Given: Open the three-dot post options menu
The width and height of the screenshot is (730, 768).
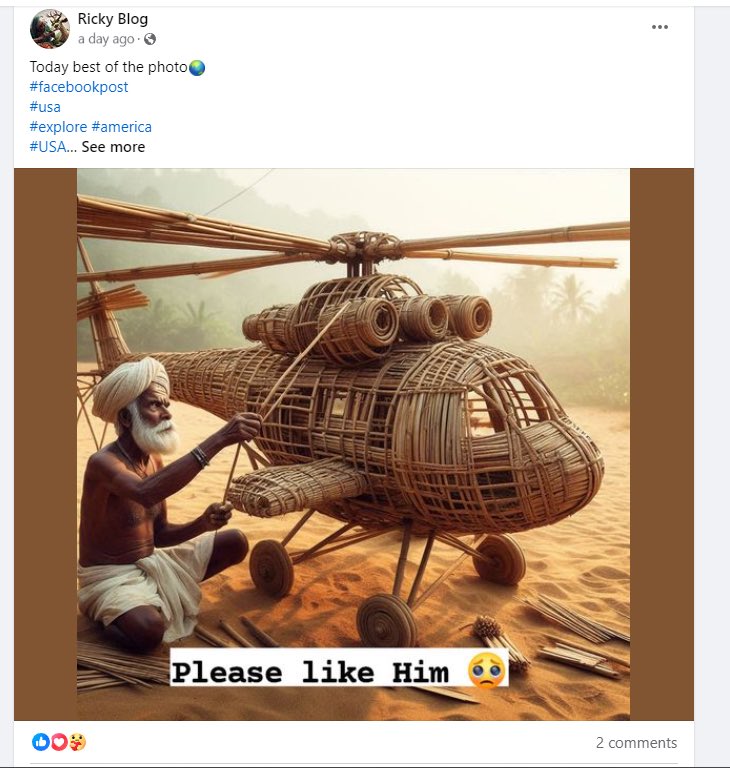Looking at the screenshot, I should [x=660, y=27].
